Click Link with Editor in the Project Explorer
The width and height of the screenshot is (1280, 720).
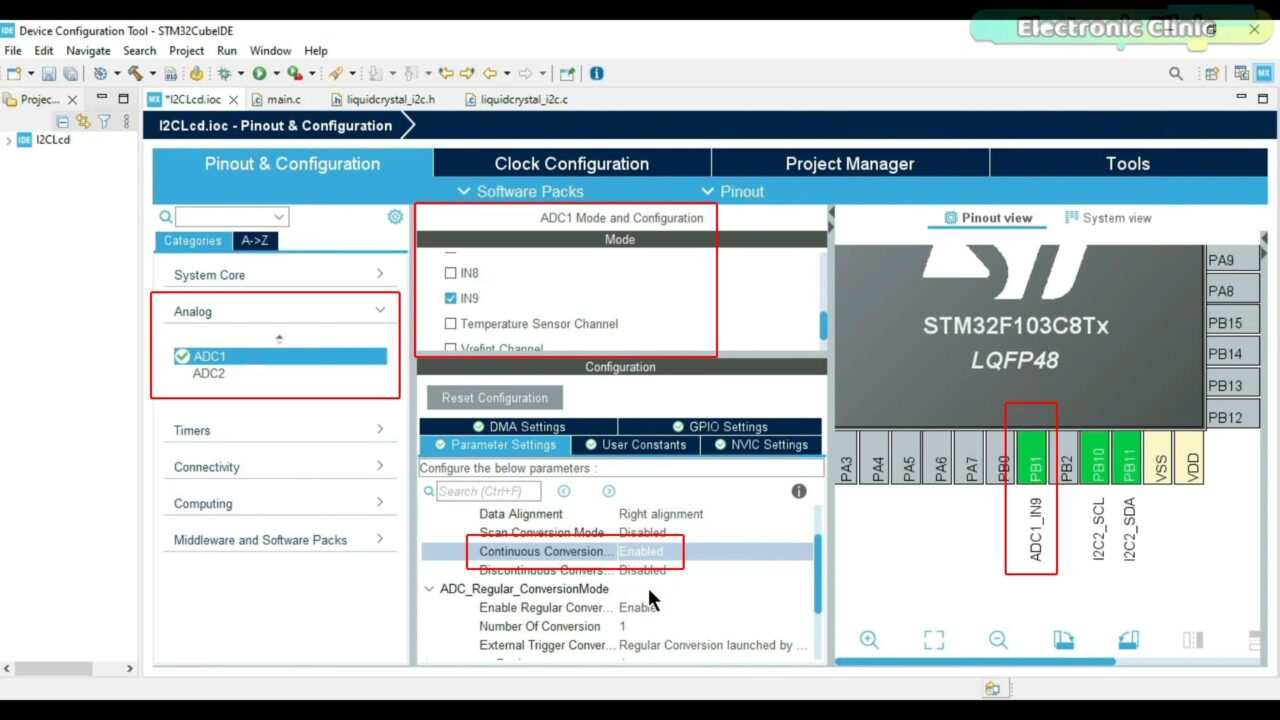coord(83,121)
